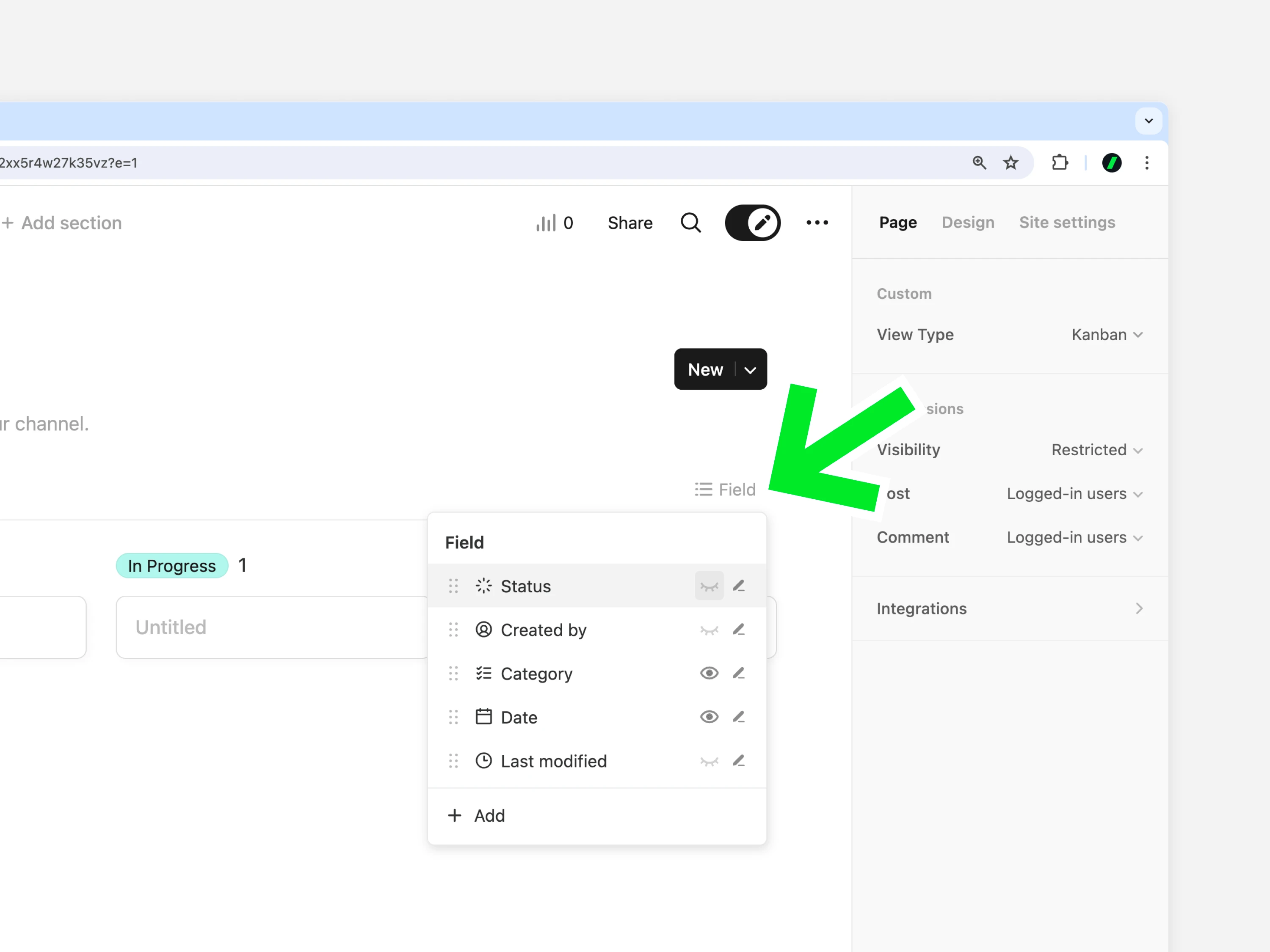Expand the Integrations section
This screenshot has height=952, width=1270.
click(1138, 608)
